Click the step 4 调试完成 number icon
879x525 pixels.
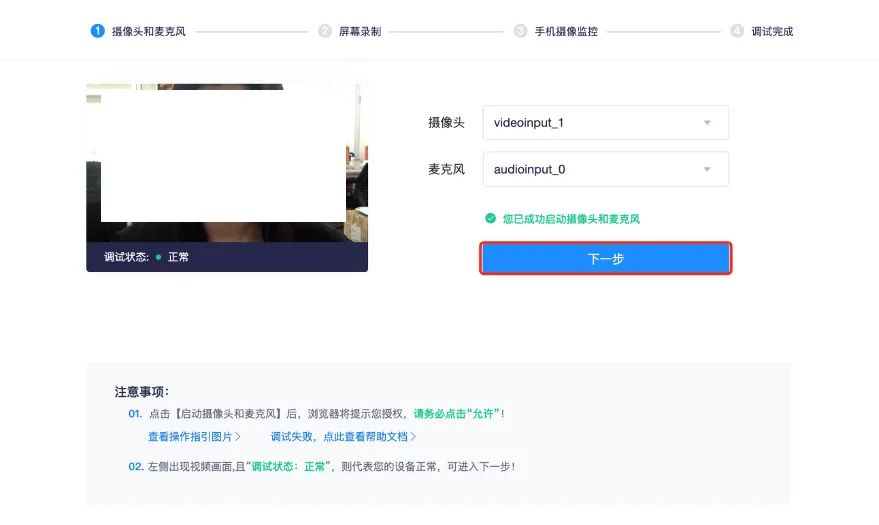point(737,31)
